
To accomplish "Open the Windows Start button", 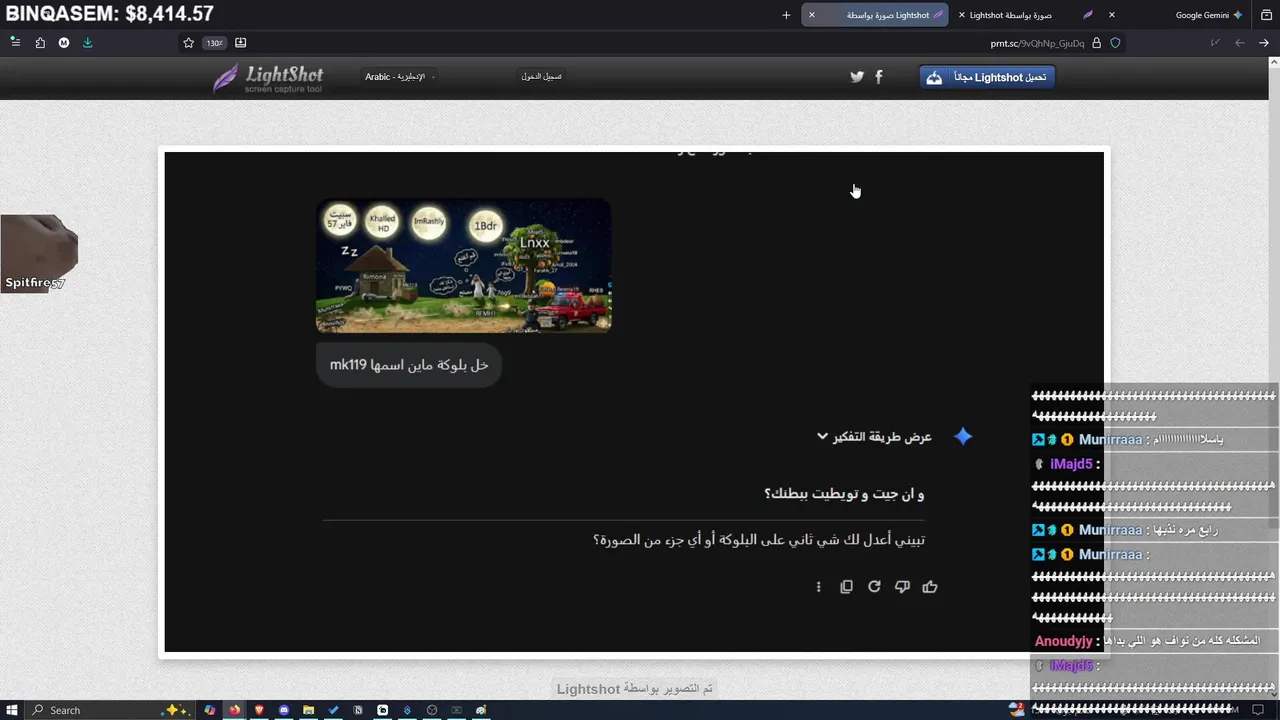I will click(x=12, y=710).
